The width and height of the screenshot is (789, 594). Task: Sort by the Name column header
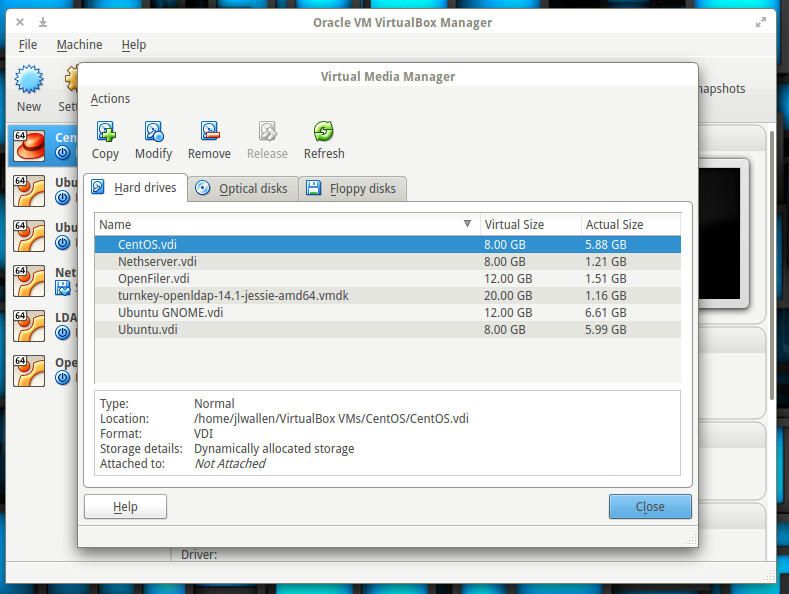(287, 225)
